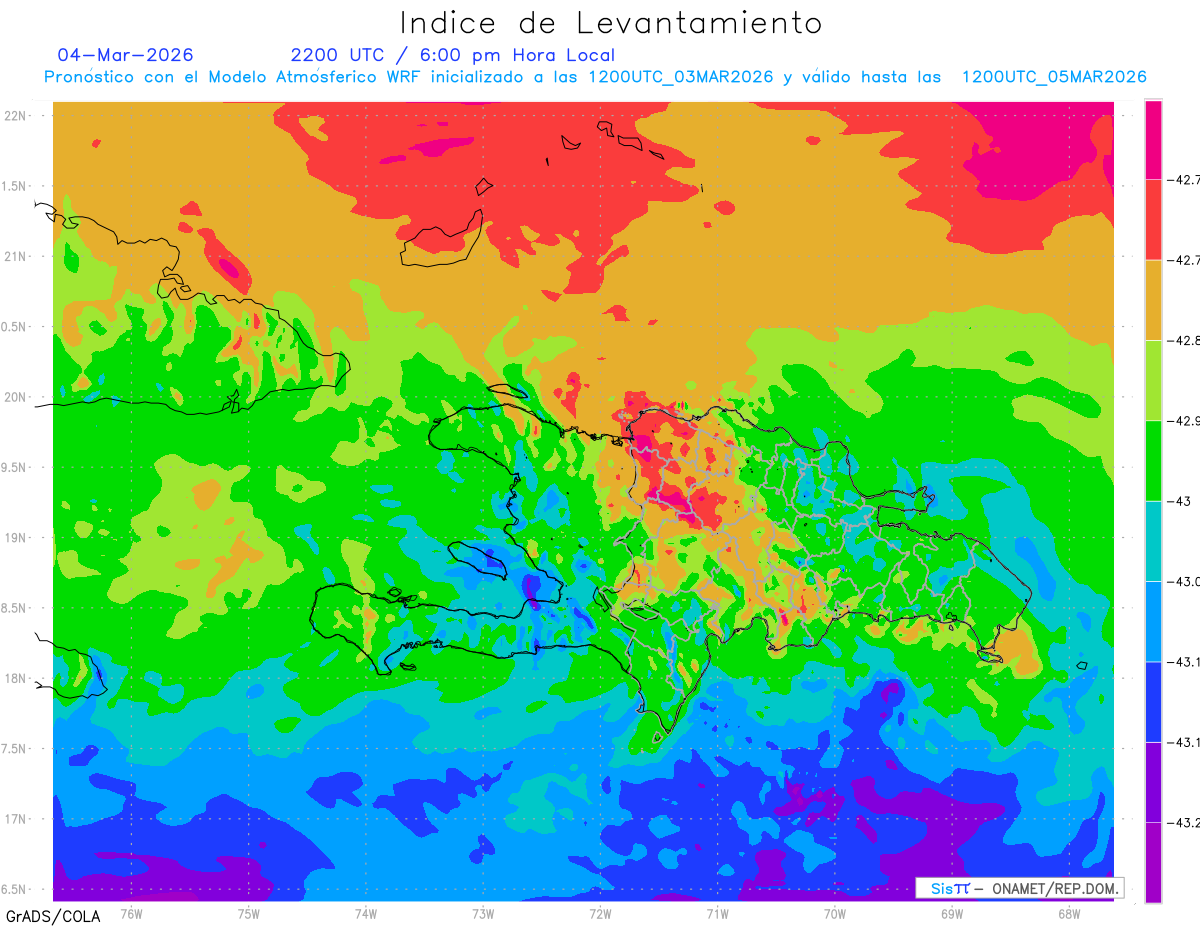Click the '-43.2' legend value

pyautogui.click(x=1185, y=822)
